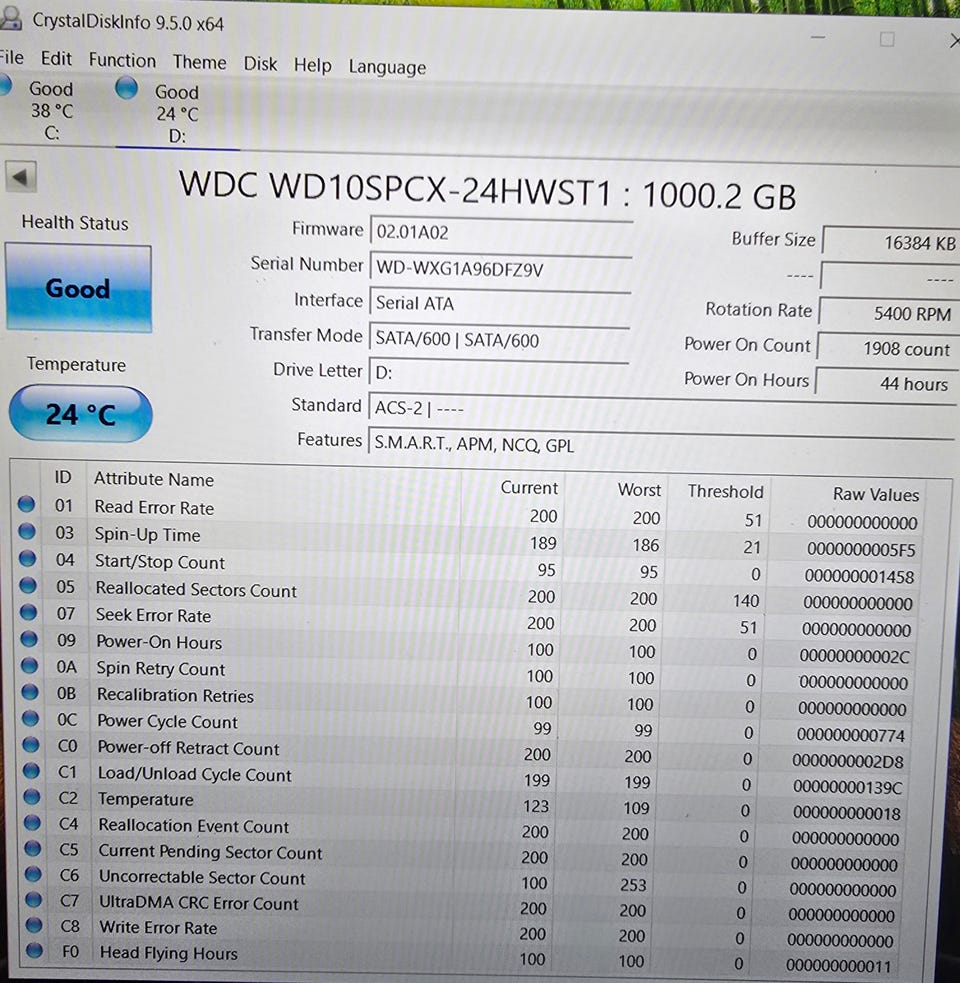Click status orb for Read Error Rate
The image size is (960, 983).
[26, 504]
